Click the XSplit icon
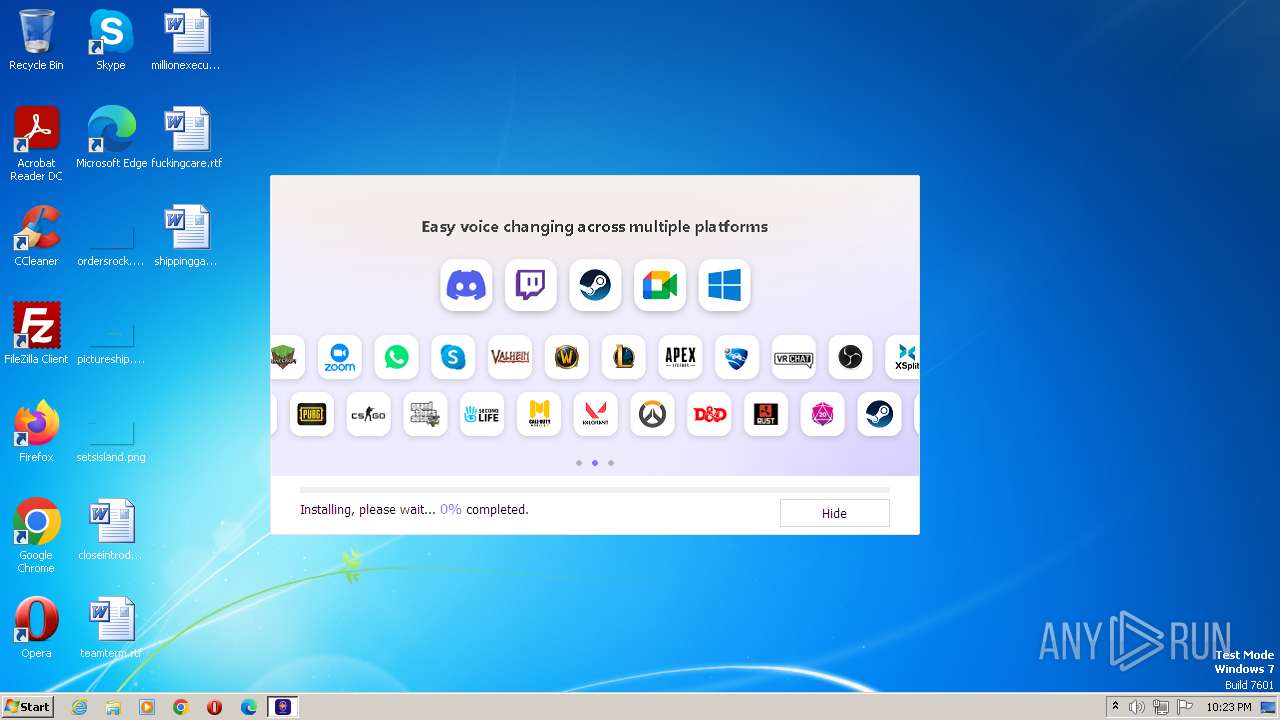Screen dimensions: 1280x720 pyautogui.click(x=903, y=357)
